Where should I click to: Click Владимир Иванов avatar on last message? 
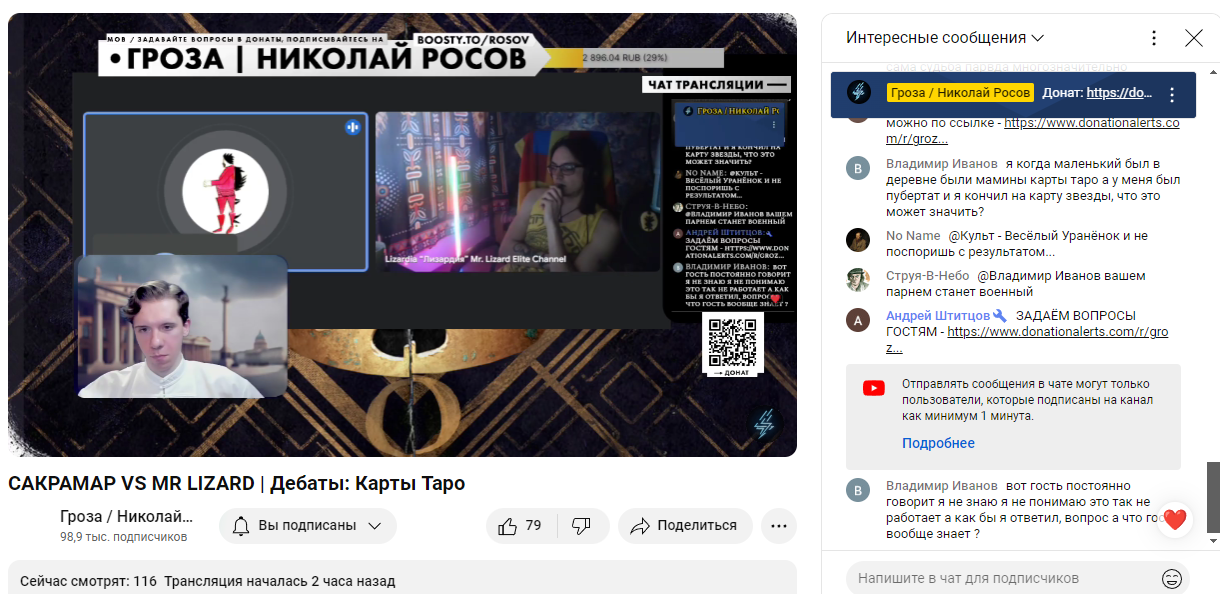point(858,489)
